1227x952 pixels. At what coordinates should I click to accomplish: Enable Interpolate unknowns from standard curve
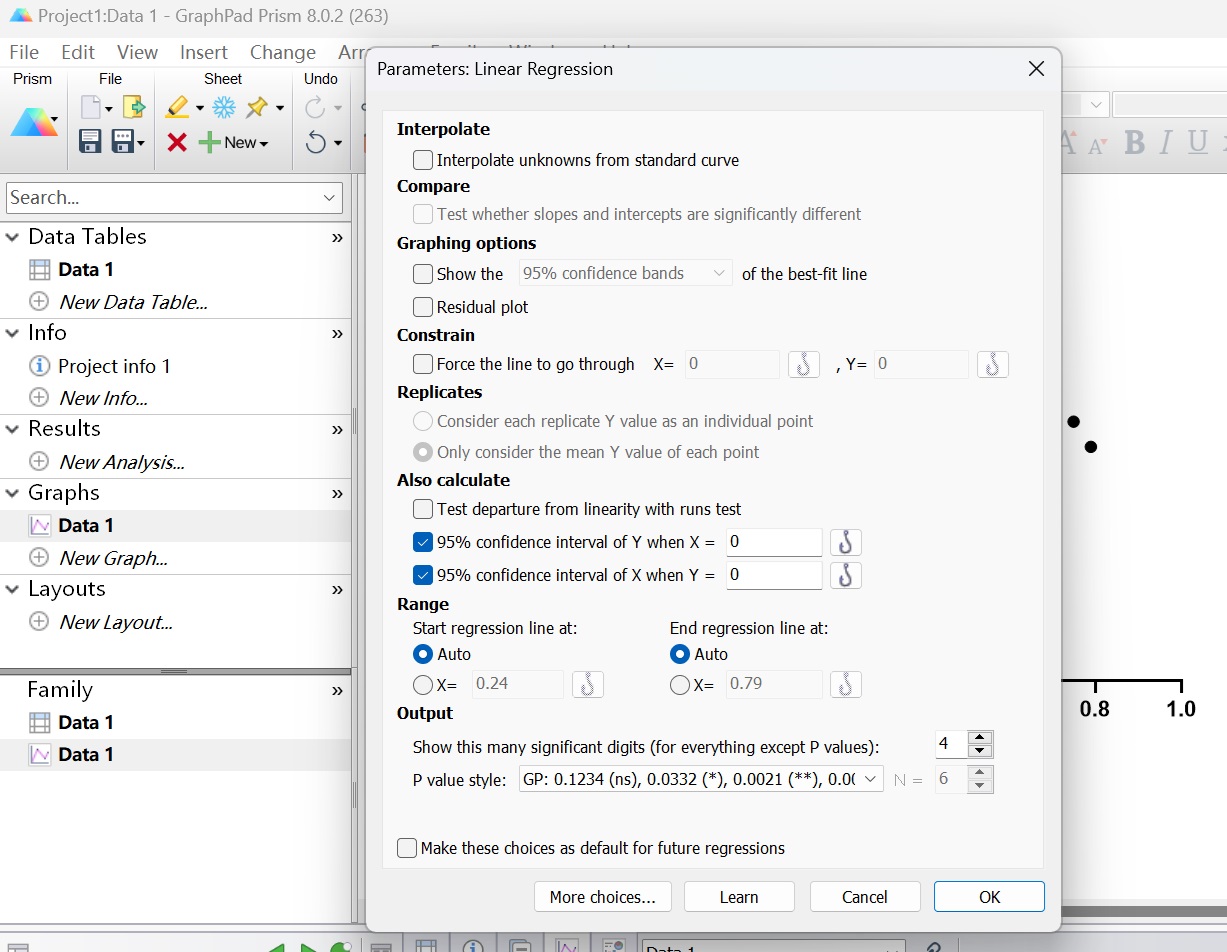pos(423,160)
